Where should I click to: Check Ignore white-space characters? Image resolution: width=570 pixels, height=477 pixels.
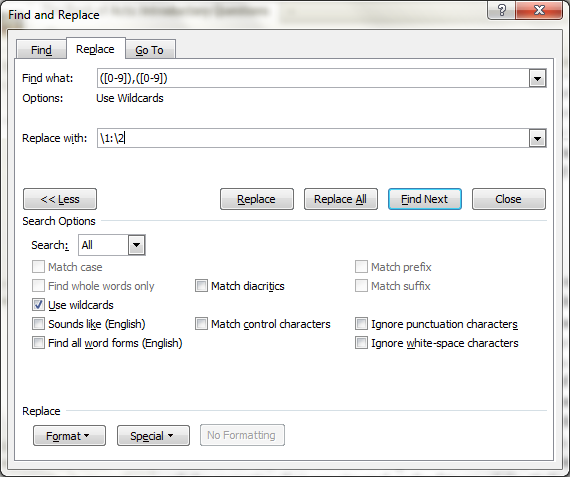[x=361, y=342]
